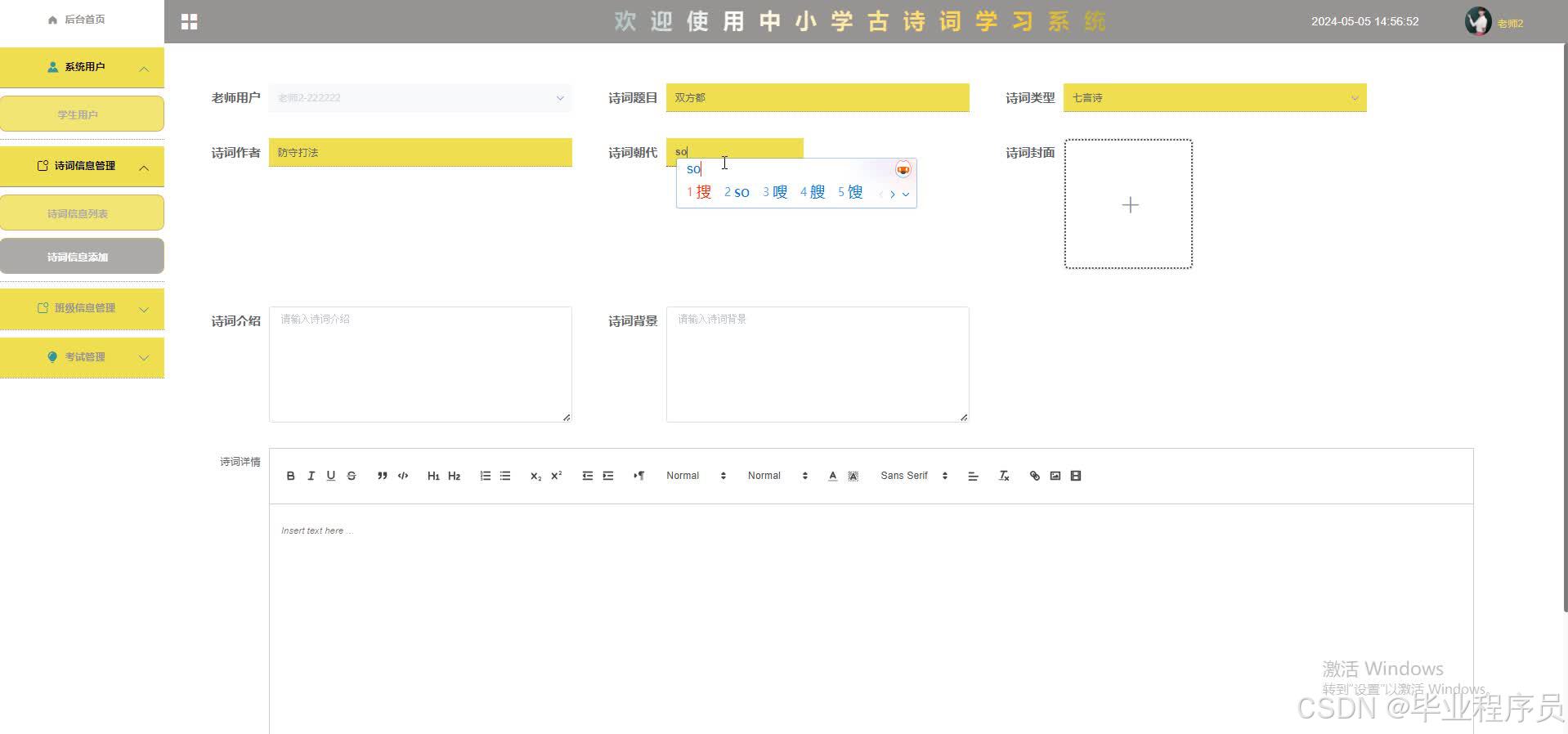Viewport: 1568px width, 734px height.
Task: Expand the IME candidate list
Action: (x=906, y=194)
